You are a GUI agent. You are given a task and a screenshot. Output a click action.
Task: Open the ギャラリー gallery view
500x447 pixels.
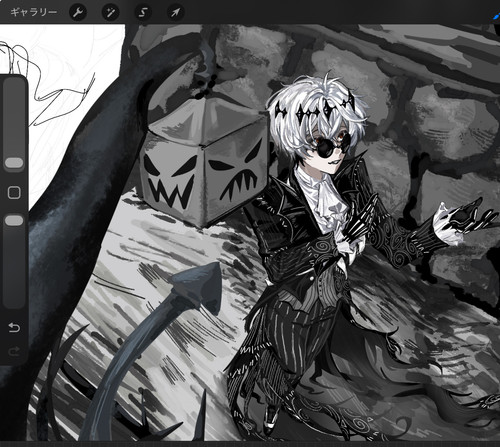[34, 12]
